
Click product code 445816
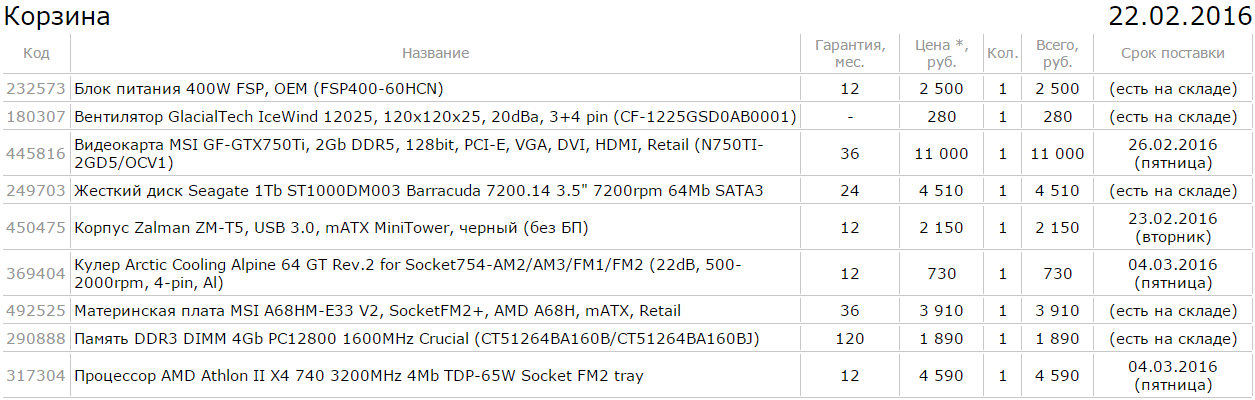click(36, 154)
